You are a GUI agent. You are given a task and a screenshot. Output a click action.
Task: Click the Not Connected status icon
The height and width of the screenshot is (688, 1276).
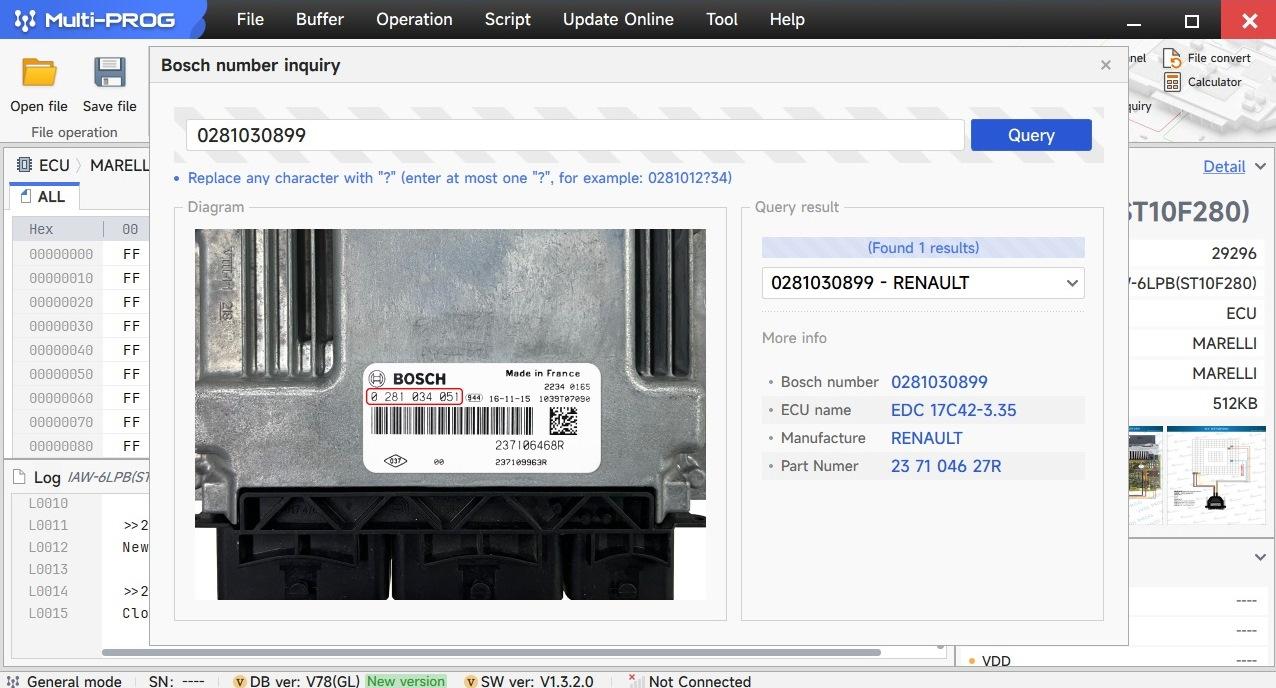tap(635, 681)
